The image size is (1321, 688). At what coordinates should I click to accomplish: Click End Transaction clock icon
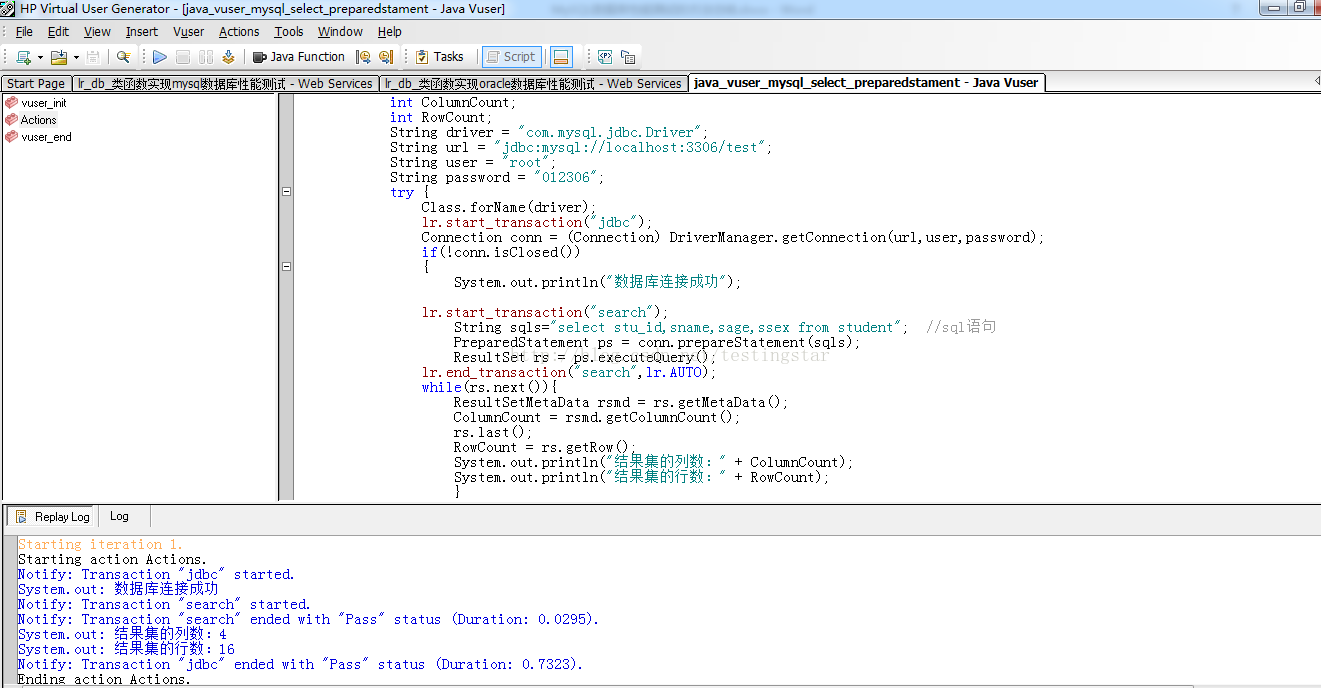coord(386,57)
